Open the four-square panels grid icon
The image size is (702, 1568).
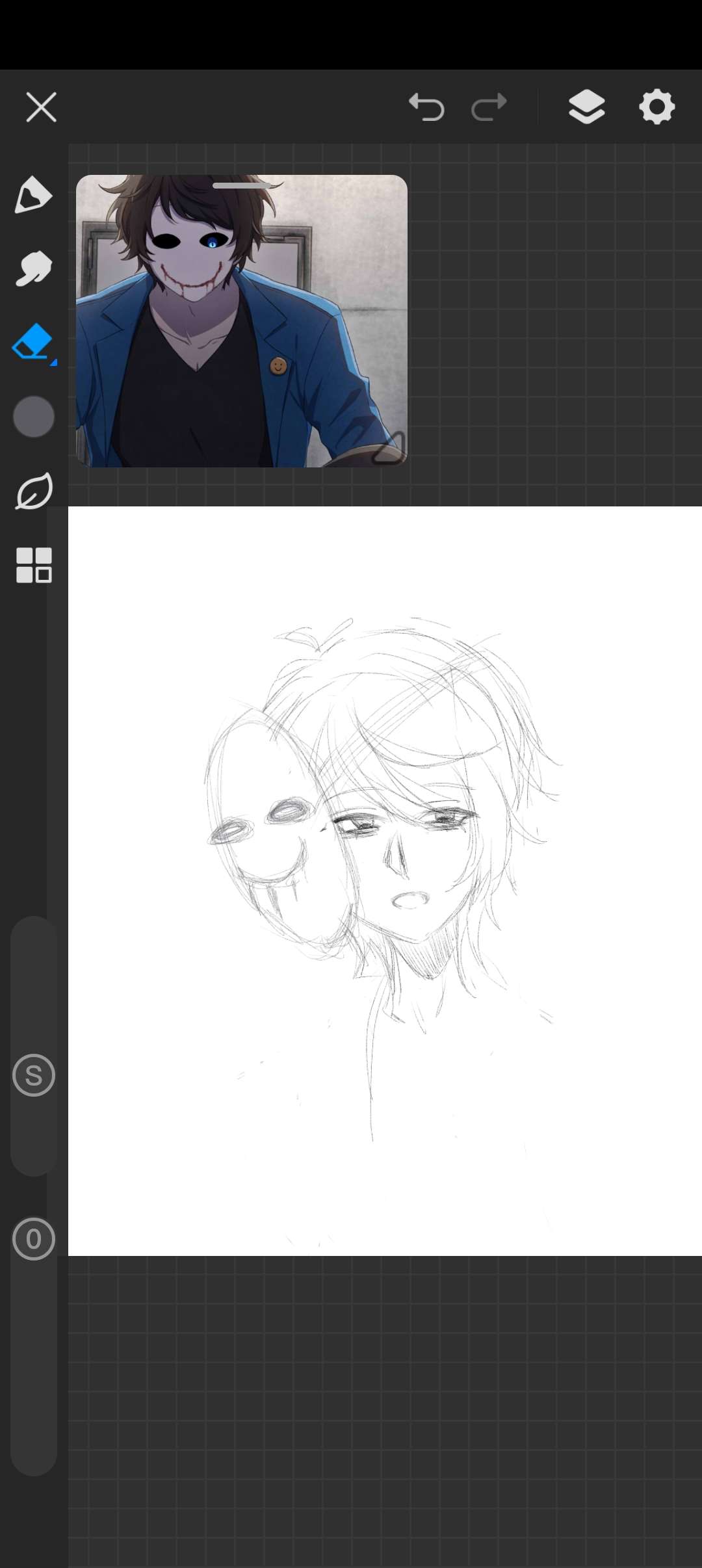pyautogui.click(x=33, y=565)
